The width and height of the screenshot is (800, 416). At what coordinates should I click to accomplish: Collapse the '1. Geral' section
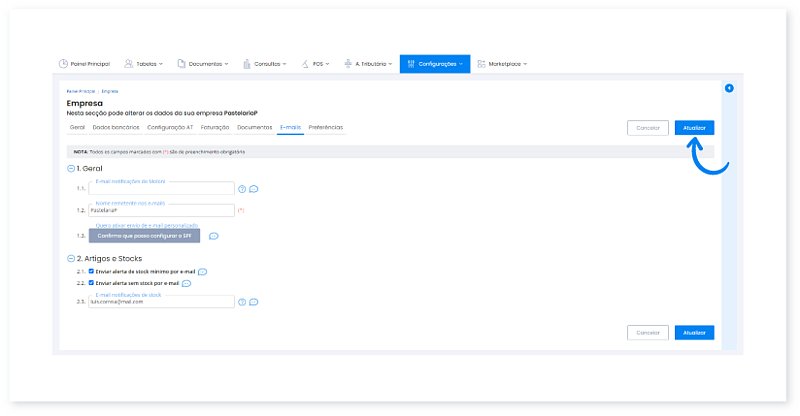[x=71, y=168]
